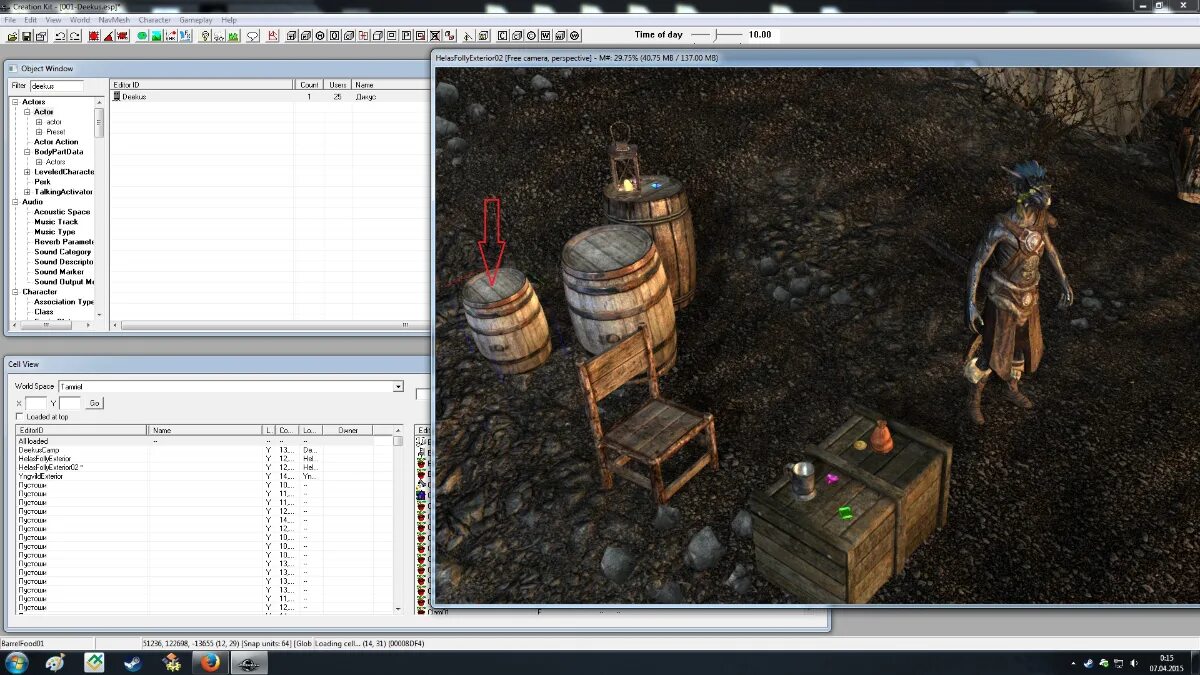The image size is (1200, 675).
Task: Click the undo arrow toolbar icon
Action: click(60, 36)
